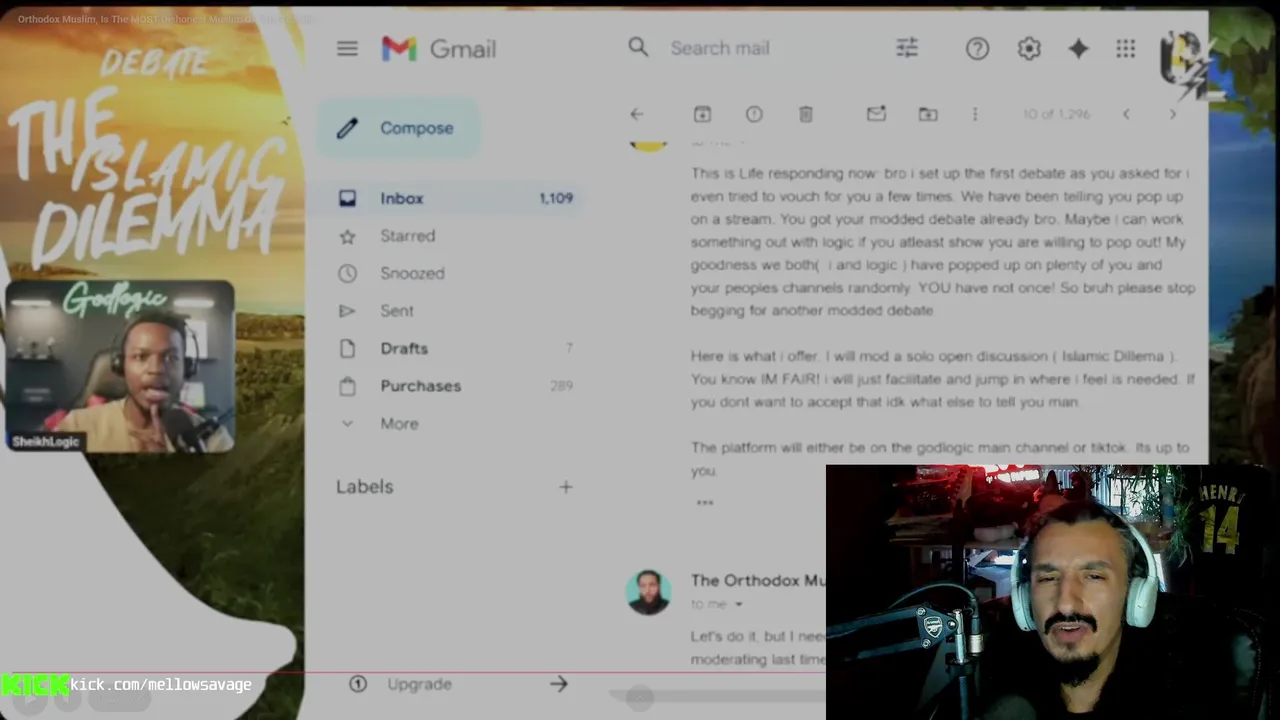1280x720 pixels.
Task: Open the Support help icon
Action: 977,48
